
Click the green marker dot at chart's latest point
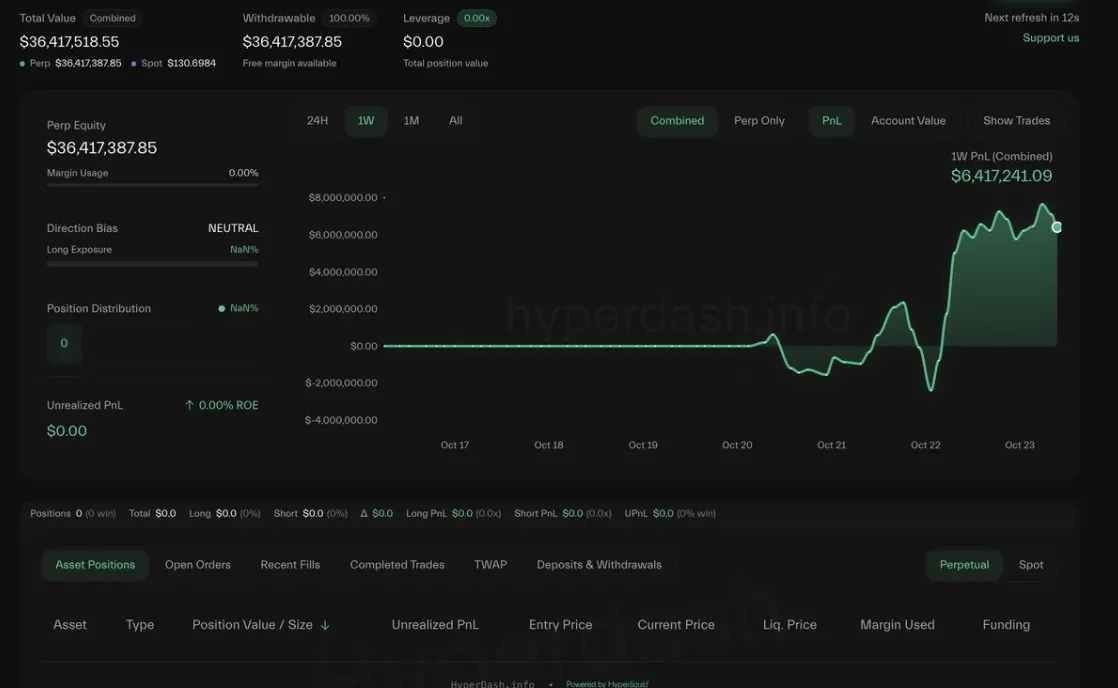tap(1057, 226)
